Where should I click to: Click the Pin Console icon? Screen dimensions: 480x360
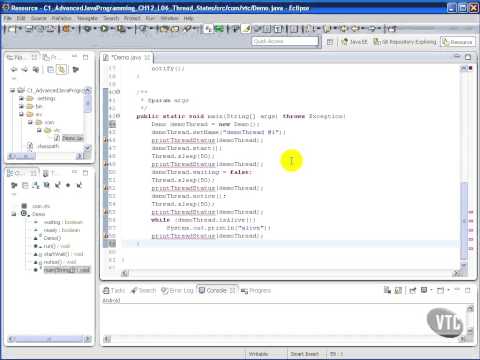pyautogui.click(x=412, y=290)
